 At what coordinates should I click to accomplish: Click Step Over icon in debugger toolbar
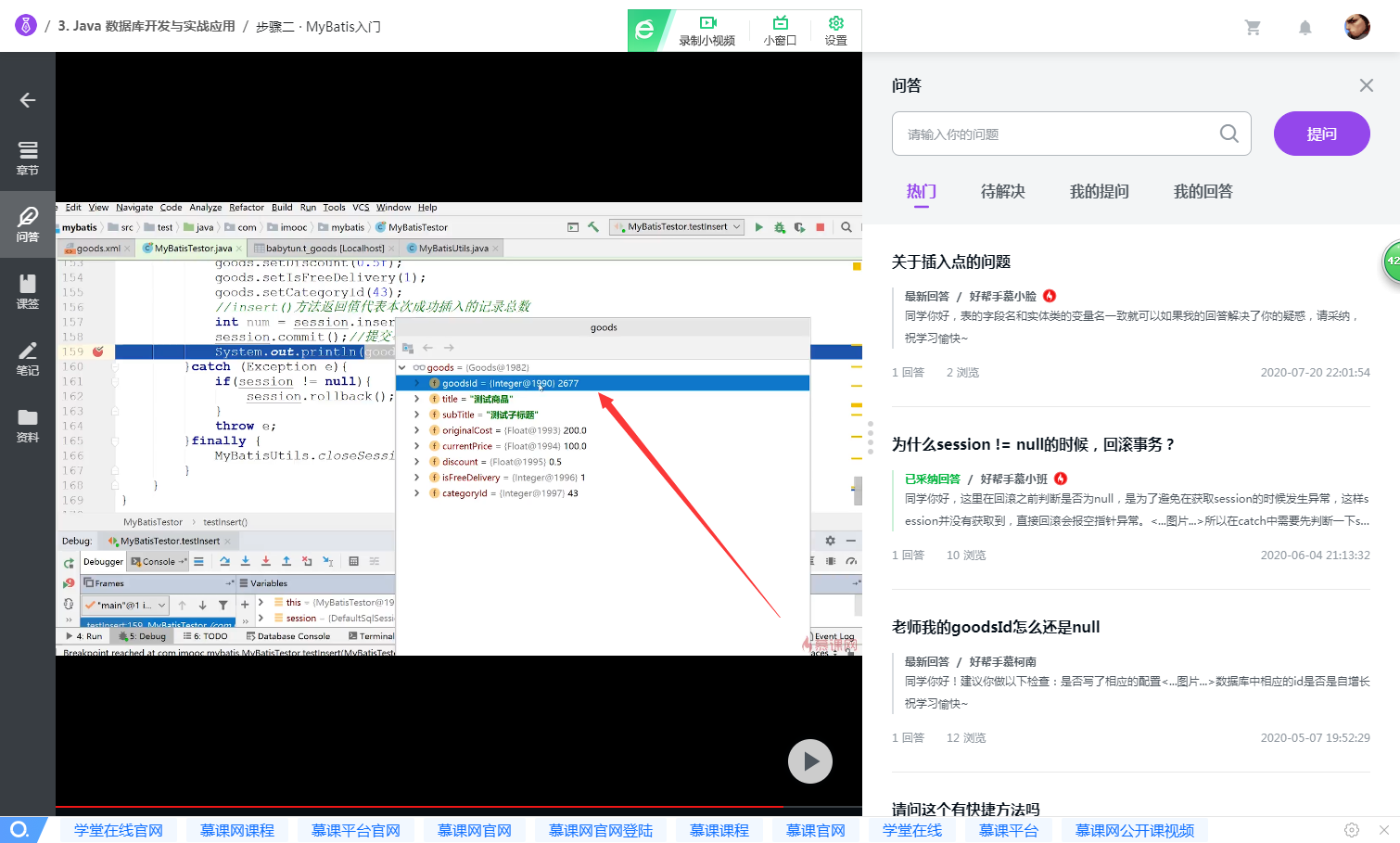click(225, 561)
